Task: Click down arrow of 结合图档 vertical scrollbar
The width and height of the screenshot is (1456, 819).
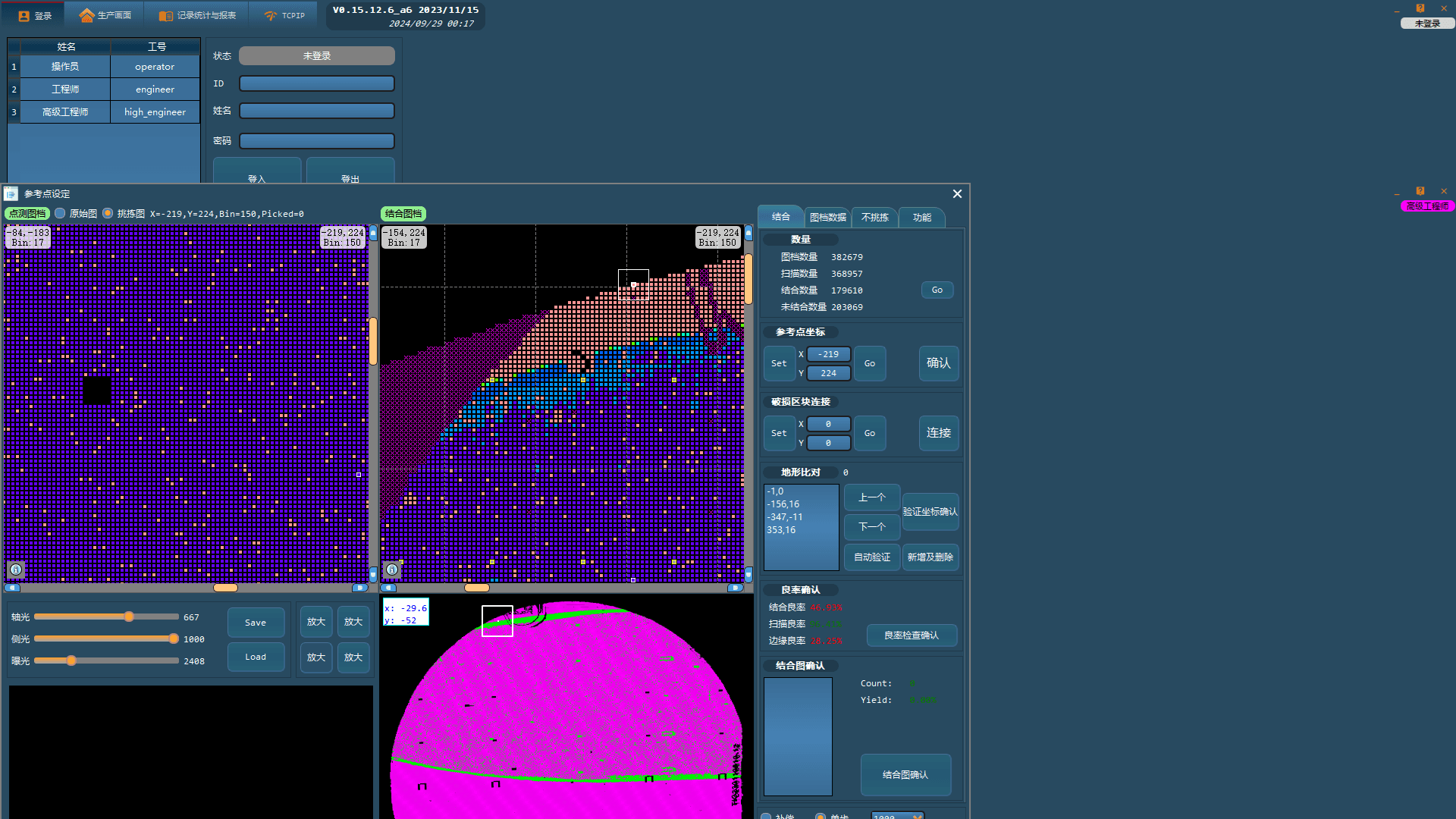Action: click(x=748, y=573)
